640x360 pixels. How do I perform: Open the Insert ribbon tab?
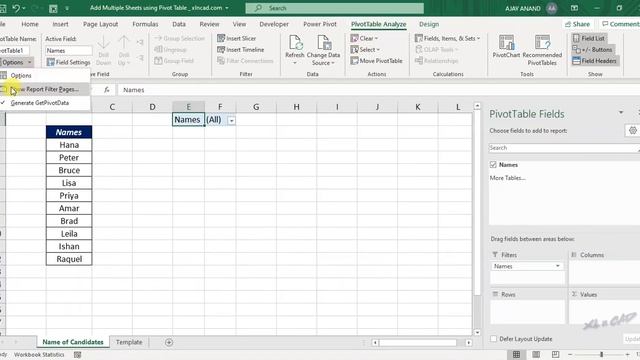[60, 24]
